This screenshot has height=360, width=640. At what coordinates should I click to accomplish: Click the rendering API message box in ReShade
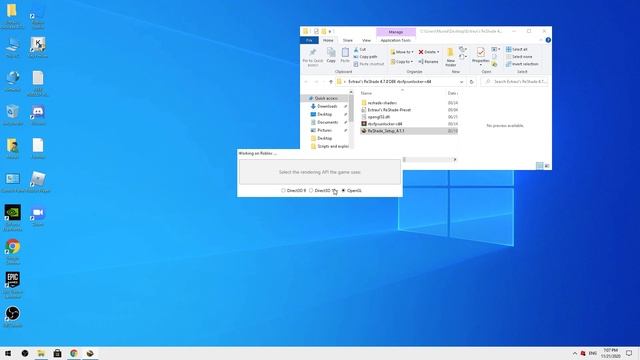(320, 172)
